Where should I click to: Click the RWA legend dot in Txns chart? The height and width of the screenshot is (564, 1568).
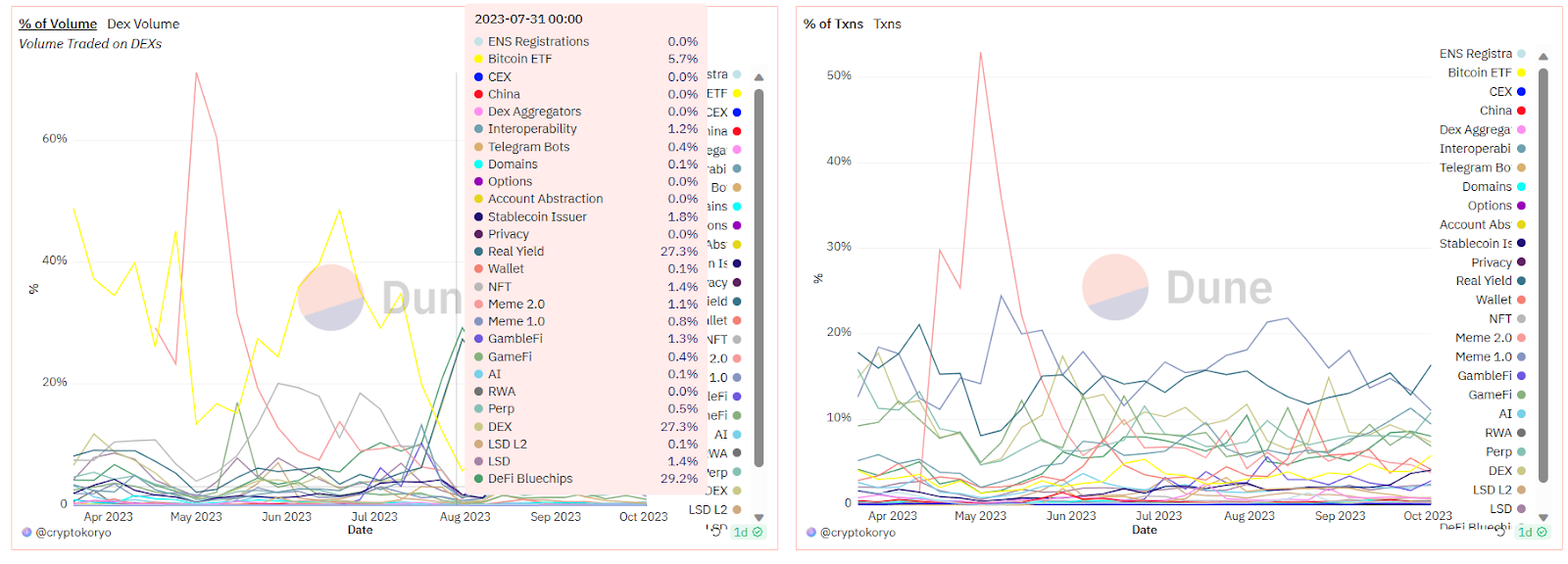click(1521, 433)
